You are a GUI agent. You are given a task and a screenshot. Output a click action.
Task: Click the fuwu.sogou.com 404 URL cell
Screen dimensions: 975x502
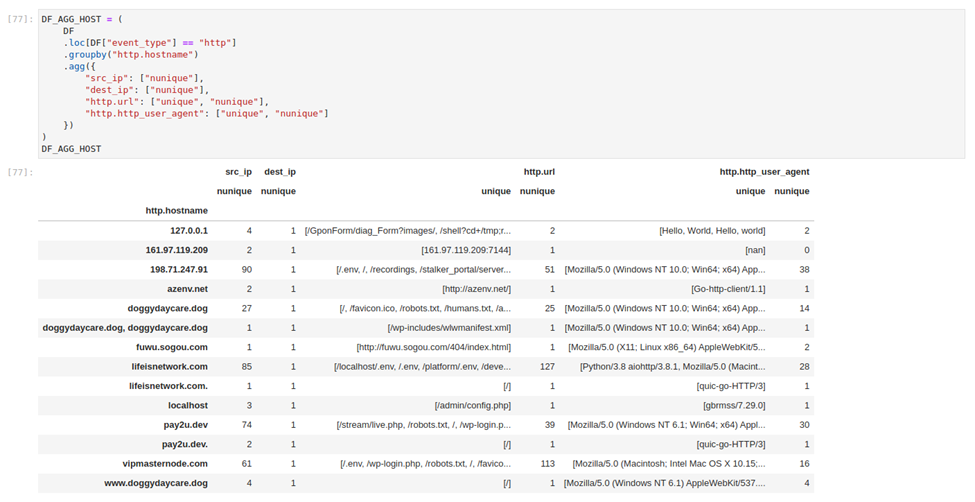click(433, 347)
